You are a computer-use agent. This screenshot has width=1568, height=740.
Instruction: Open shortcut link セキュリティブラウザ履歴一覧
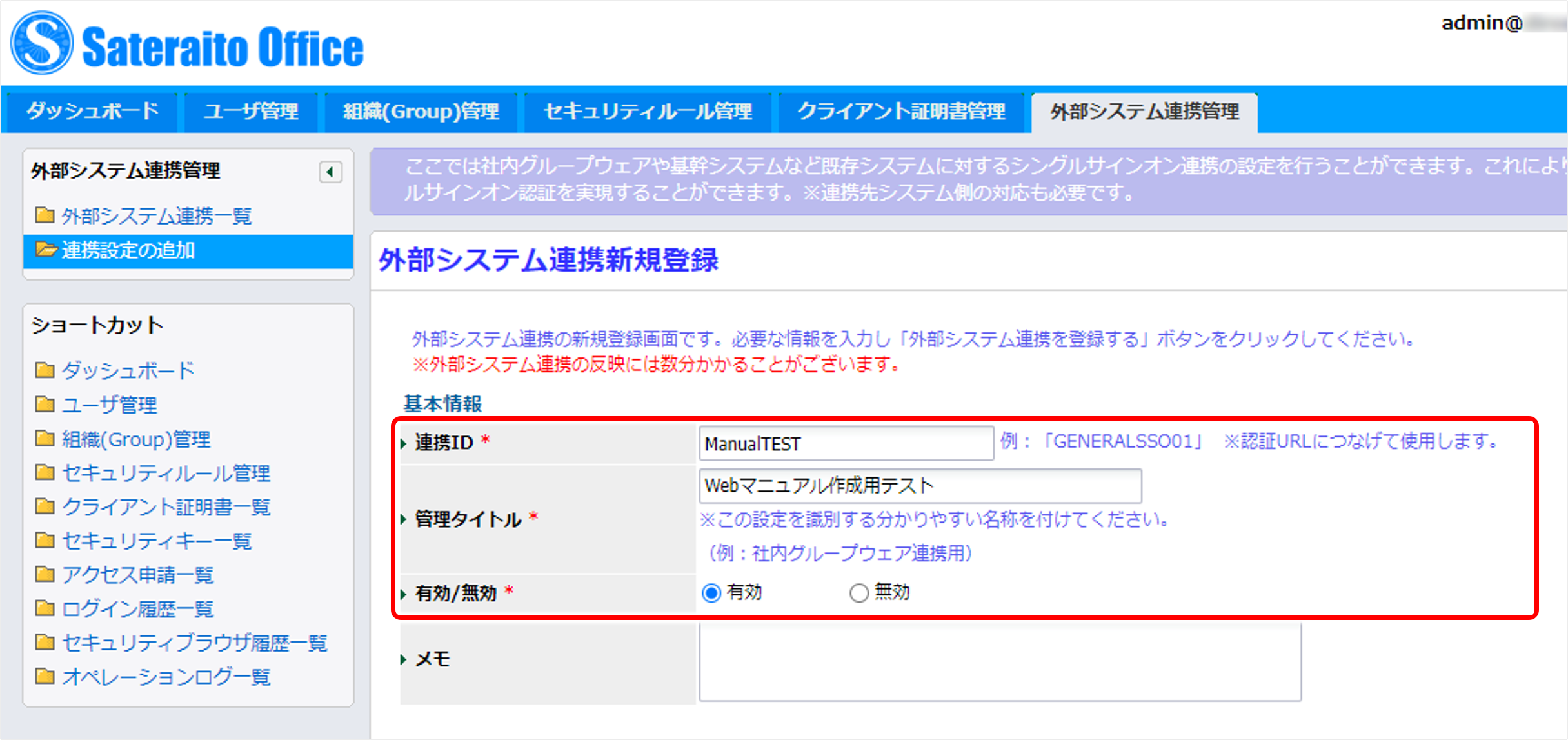pos(195,643)
